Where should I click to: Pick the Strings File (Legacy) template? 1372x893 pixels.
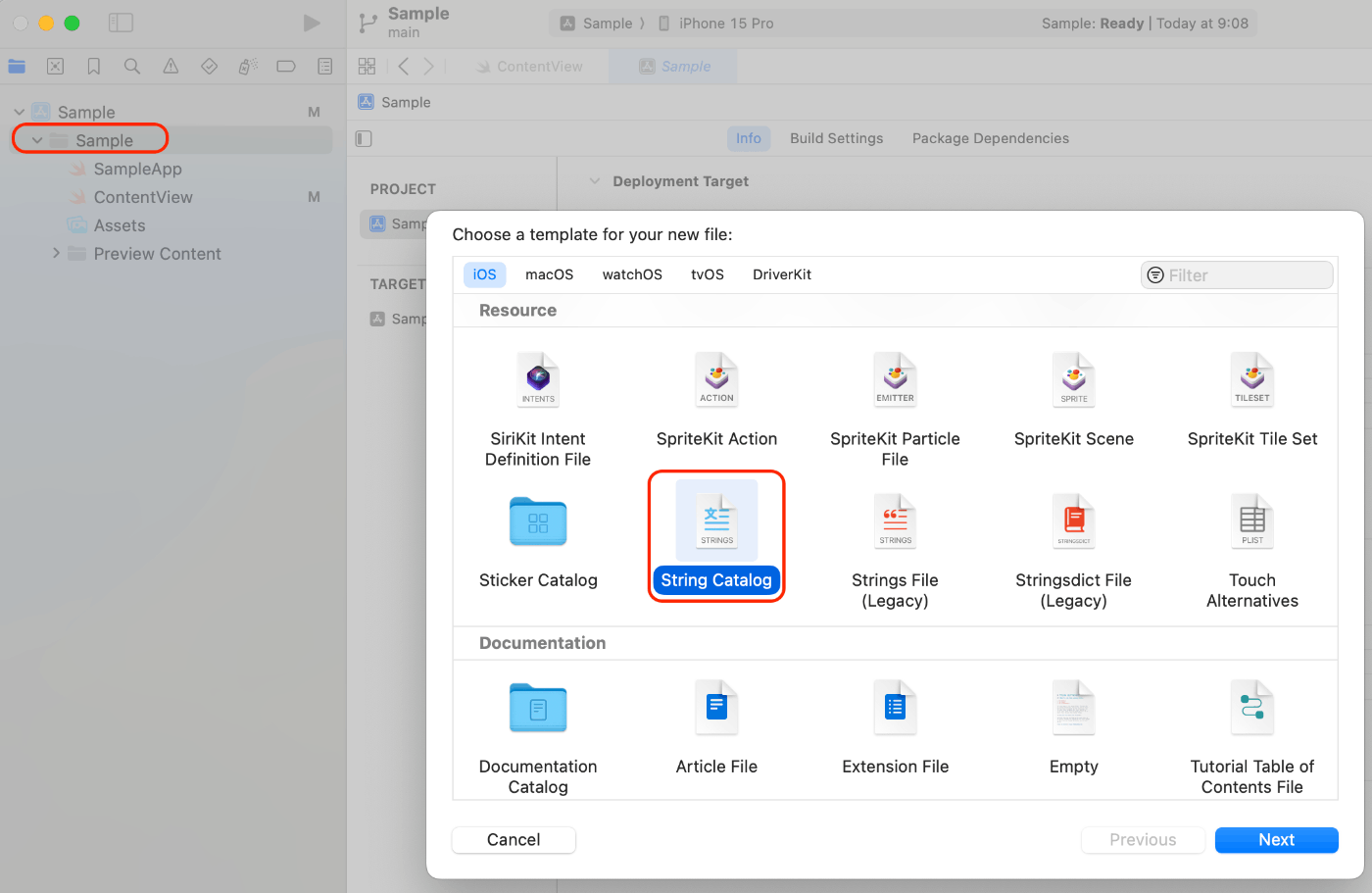895,551
